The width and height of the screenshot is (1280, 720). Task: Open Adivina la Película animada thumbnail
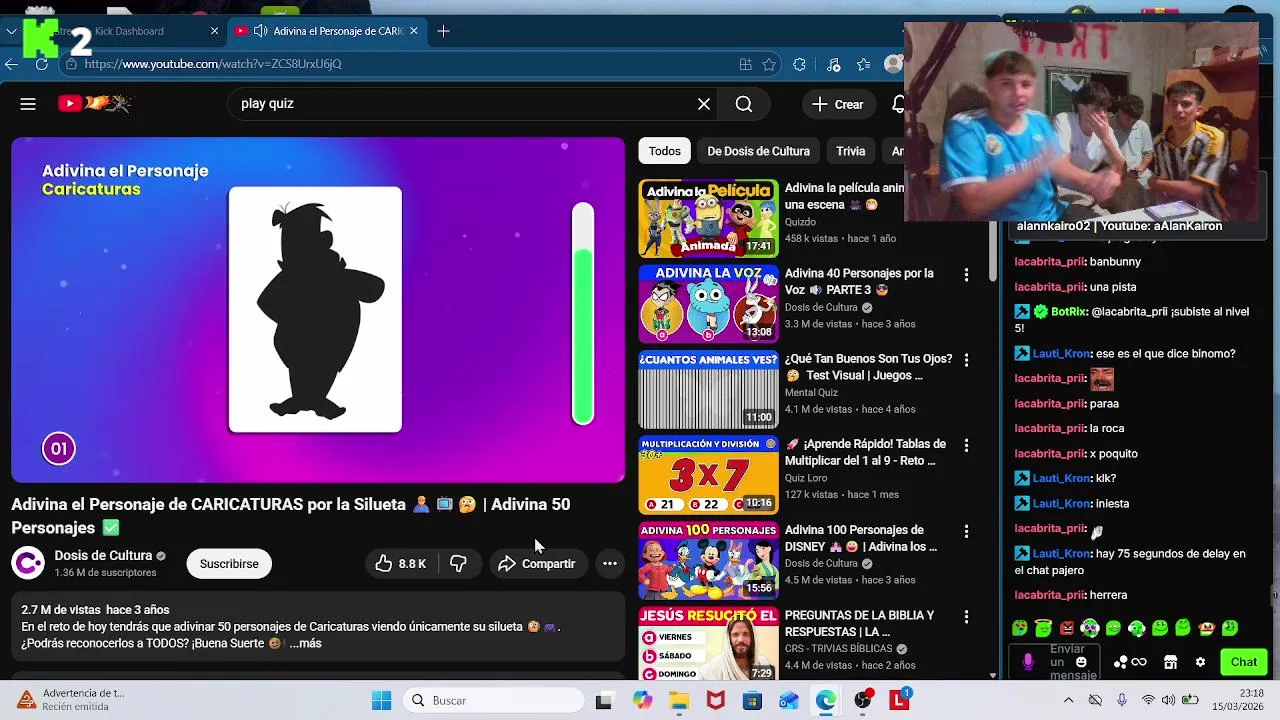click(x=708, y=218)
